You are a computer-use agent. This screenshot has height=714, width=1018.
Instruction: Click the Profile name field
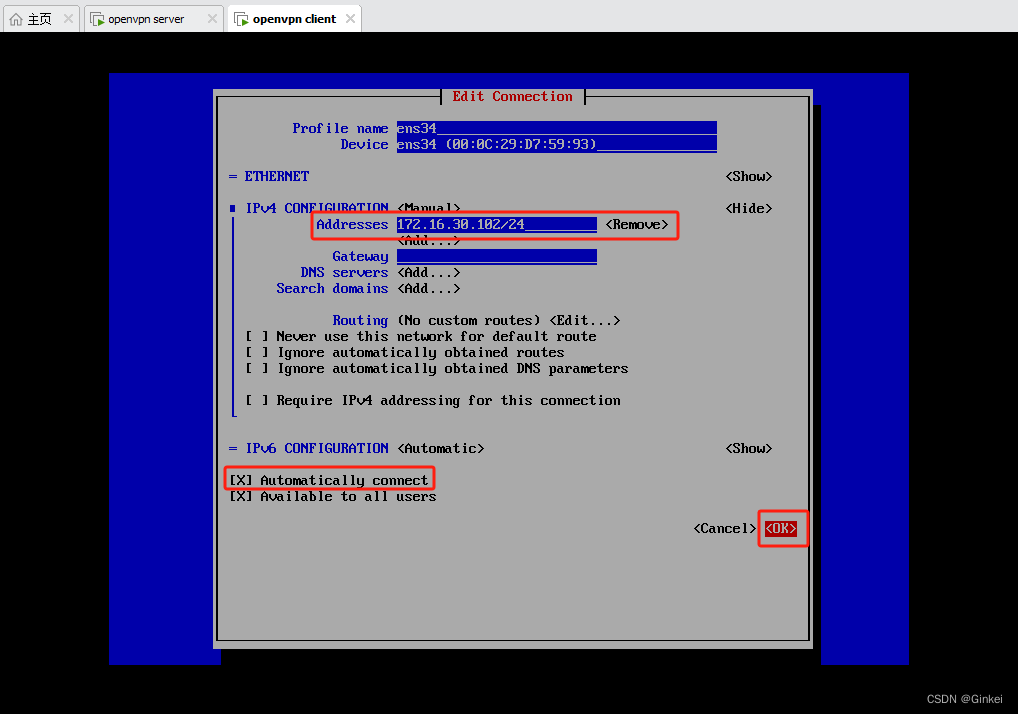pos(556,128)
